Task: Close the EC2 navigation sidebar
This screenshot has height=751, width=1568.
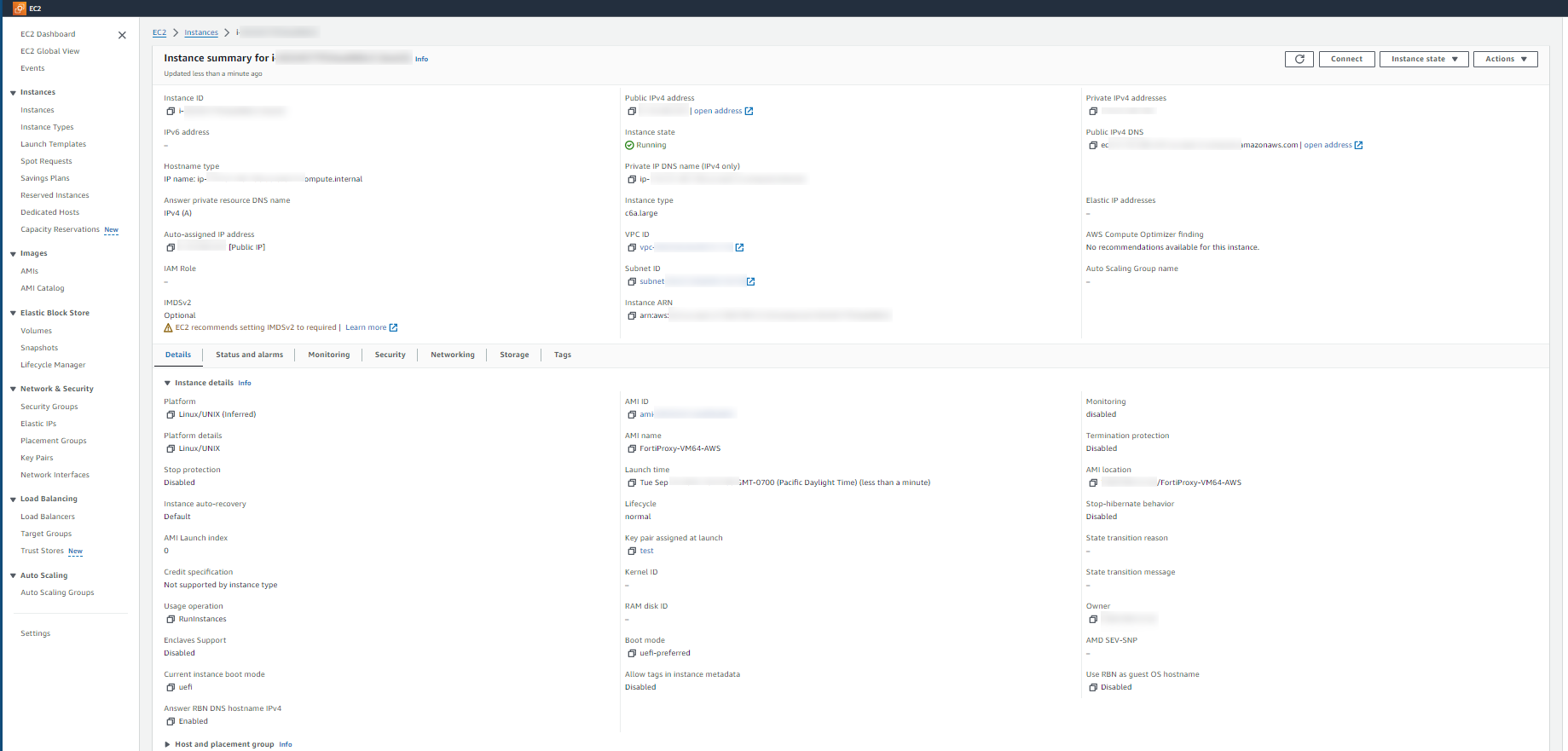Action: (122, 35)
